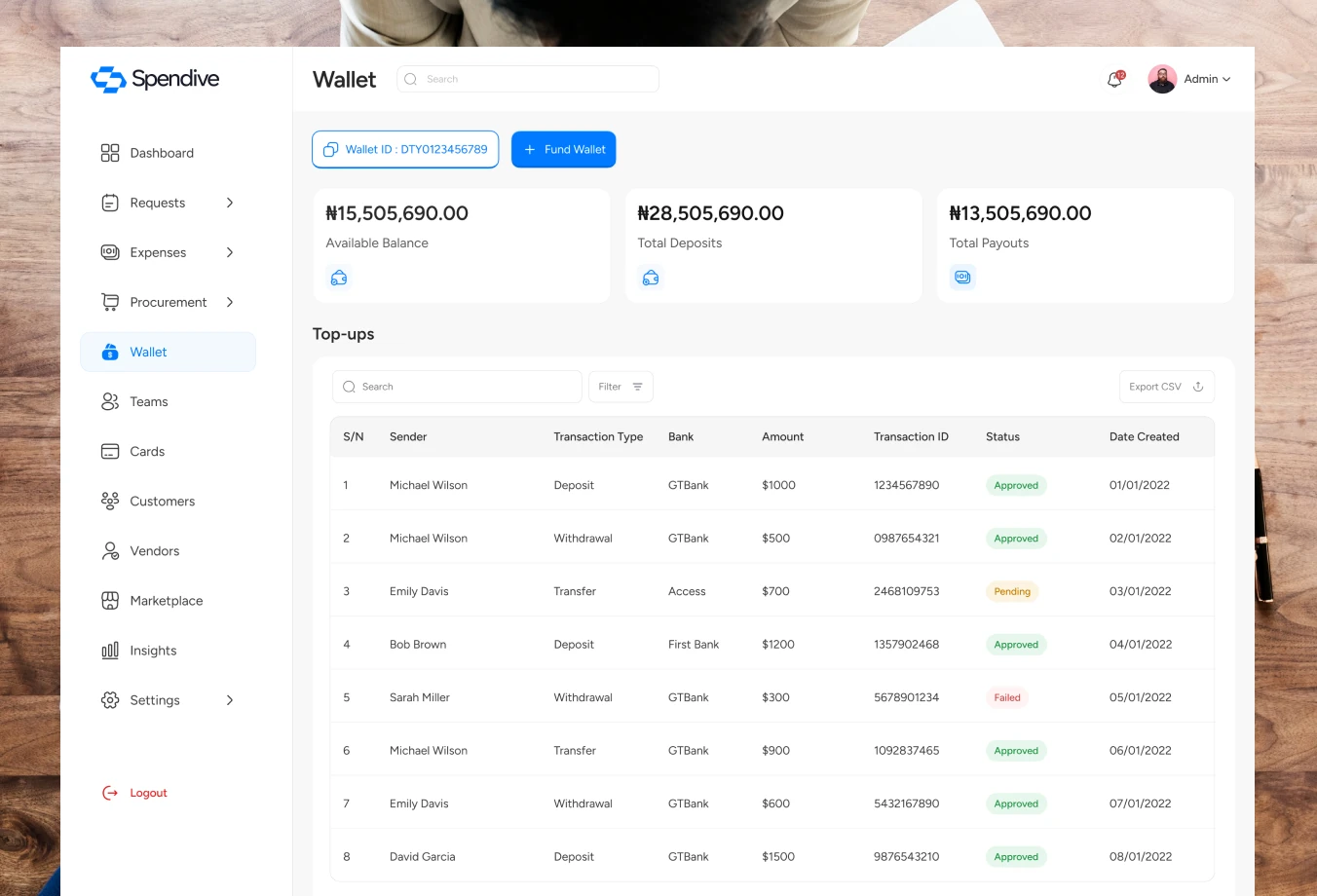Click magnifier icon in header search
The width and height of the screenshot is (1317, 896).
click(x=410, y=79)
